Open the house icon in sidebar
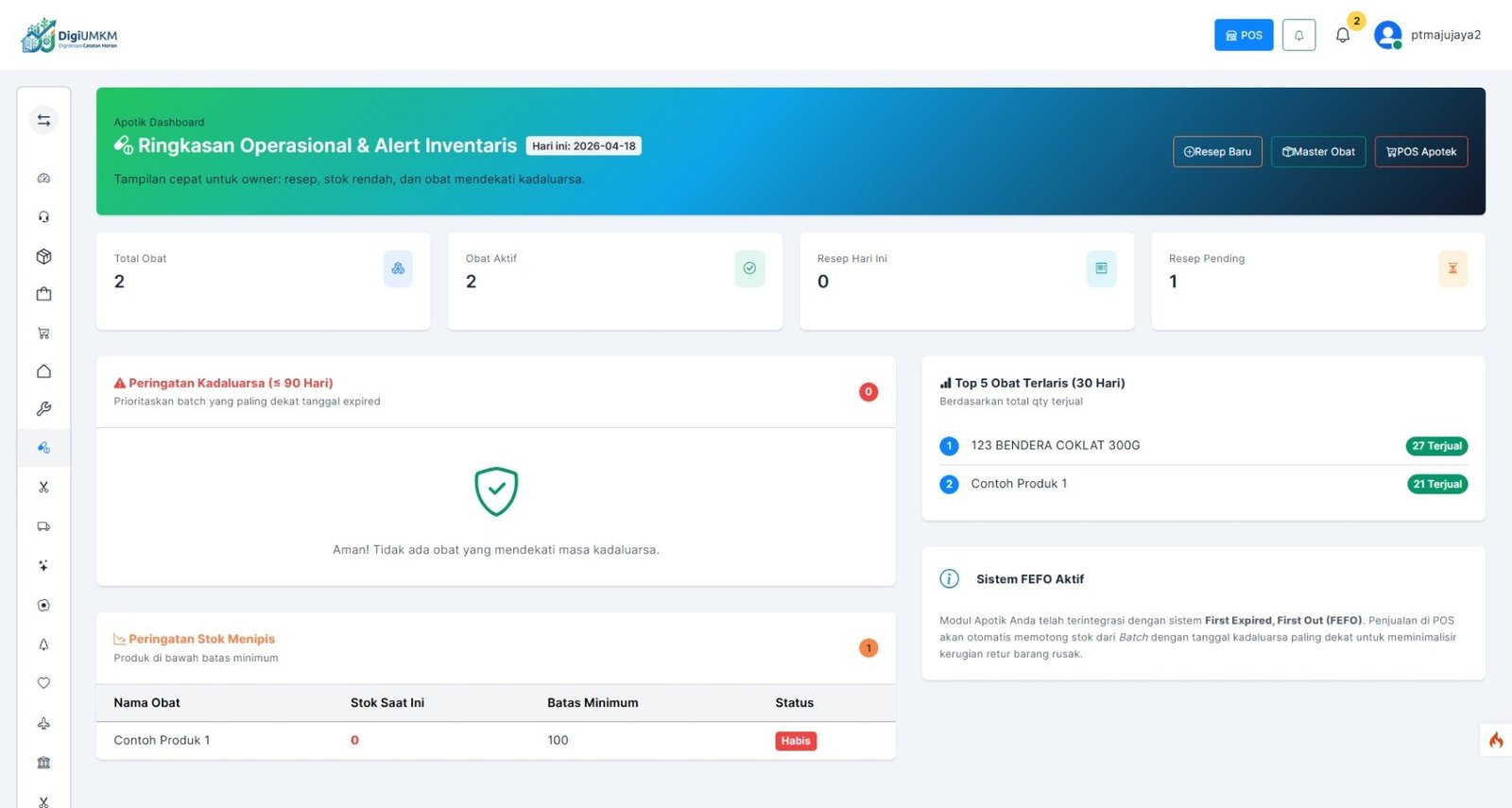Image resolution: width=1512 pixels, height=808 pixels. [43, 371]
